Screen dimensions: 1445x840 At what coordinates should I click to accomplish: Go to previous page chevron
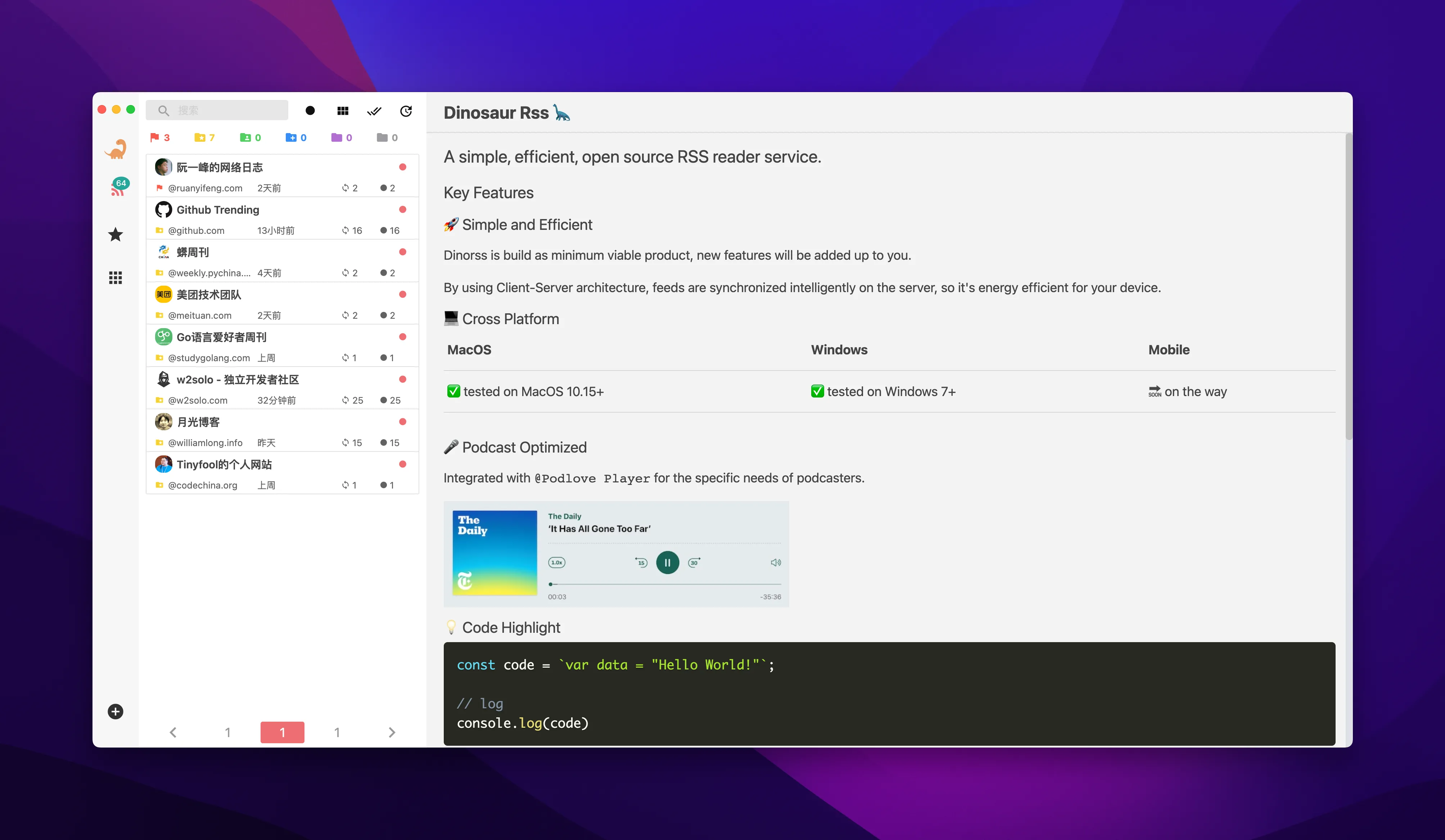173,732
